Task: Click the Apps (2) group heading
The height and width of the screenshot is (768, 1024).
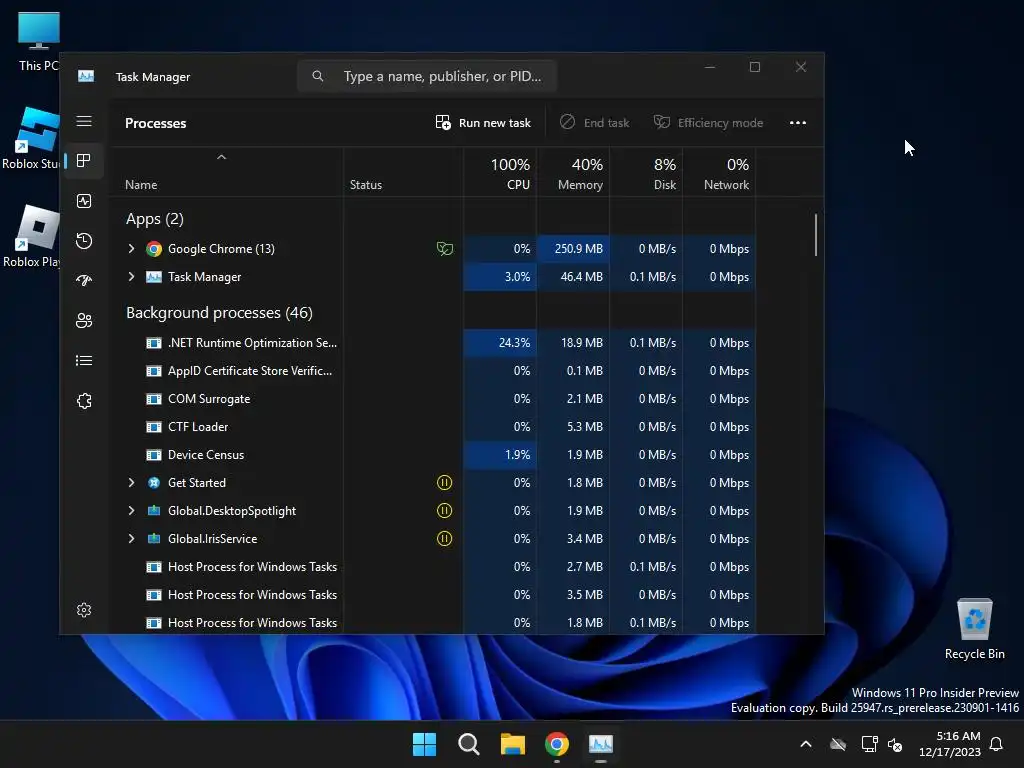Action: tap(155, 219)
